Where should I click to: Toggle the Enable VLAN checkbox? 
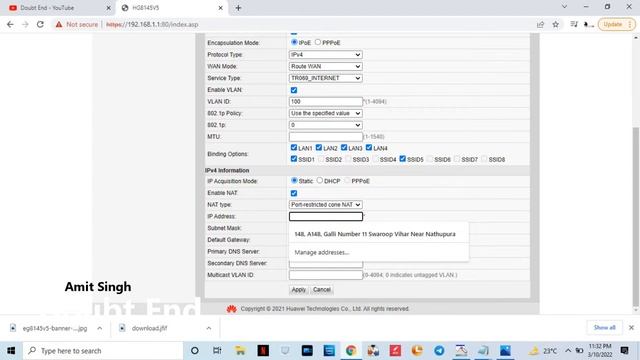click(x=294, y=90)
